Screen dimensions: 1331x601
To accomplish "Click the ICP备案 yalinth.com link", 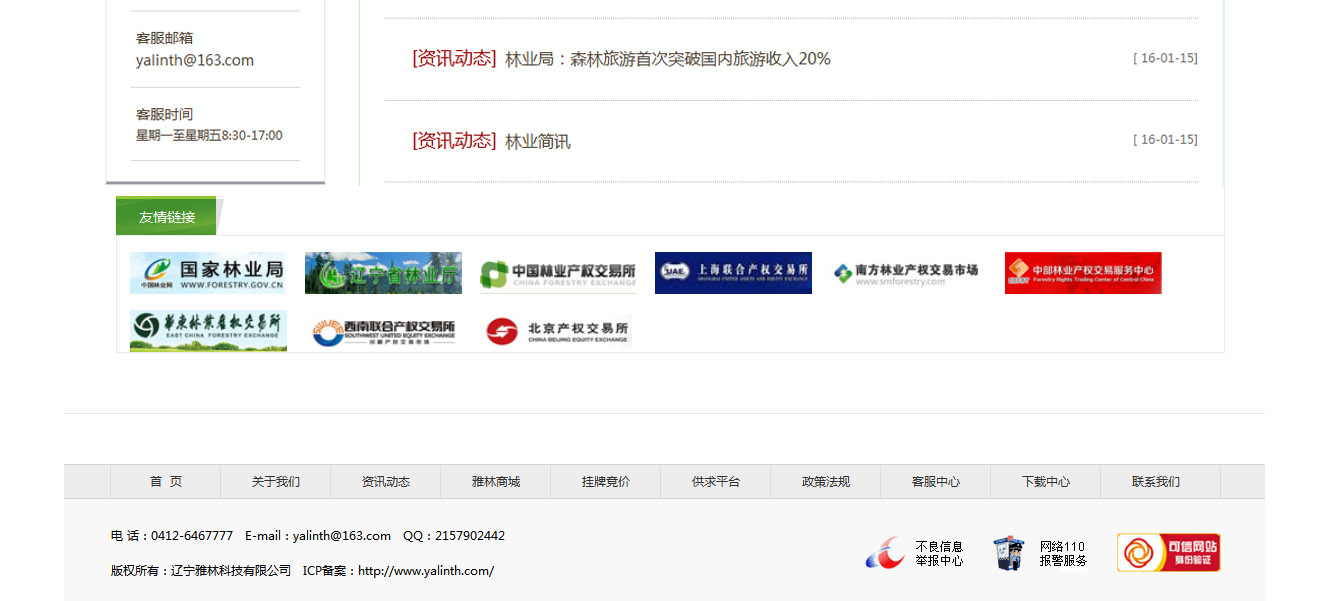I will click(426, 571).
